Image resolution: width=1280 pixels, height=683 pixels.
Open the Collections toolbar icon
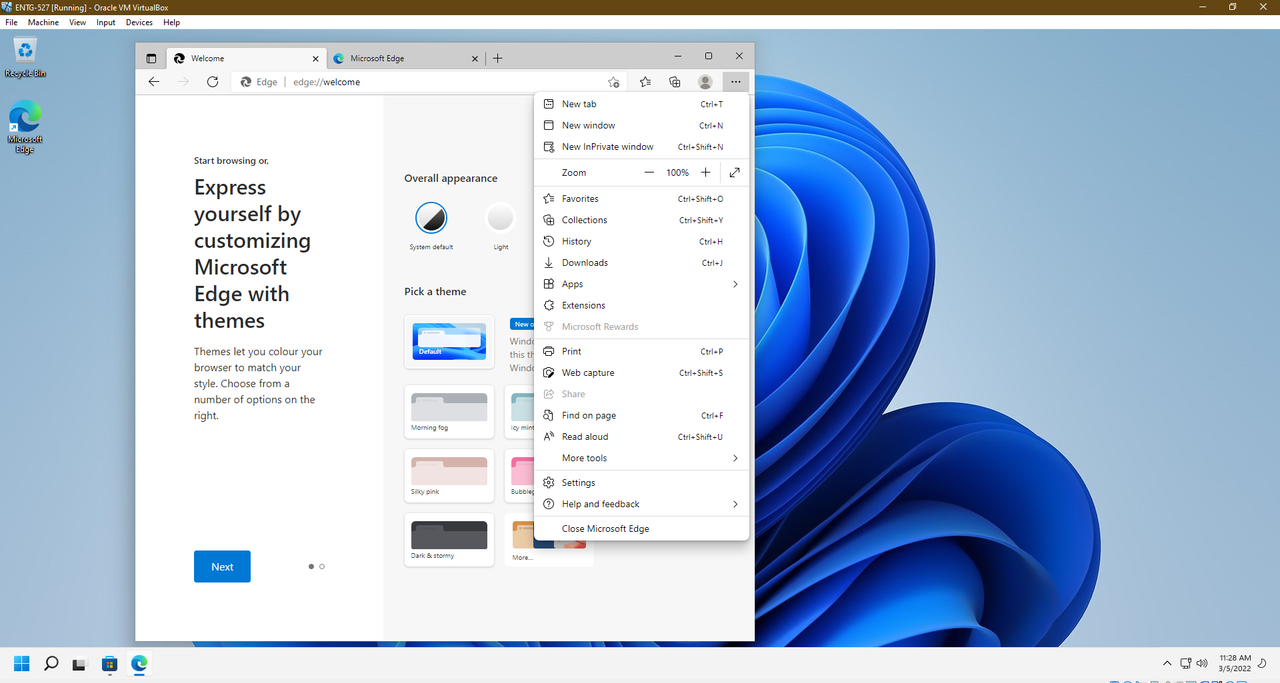coord(675,82)
